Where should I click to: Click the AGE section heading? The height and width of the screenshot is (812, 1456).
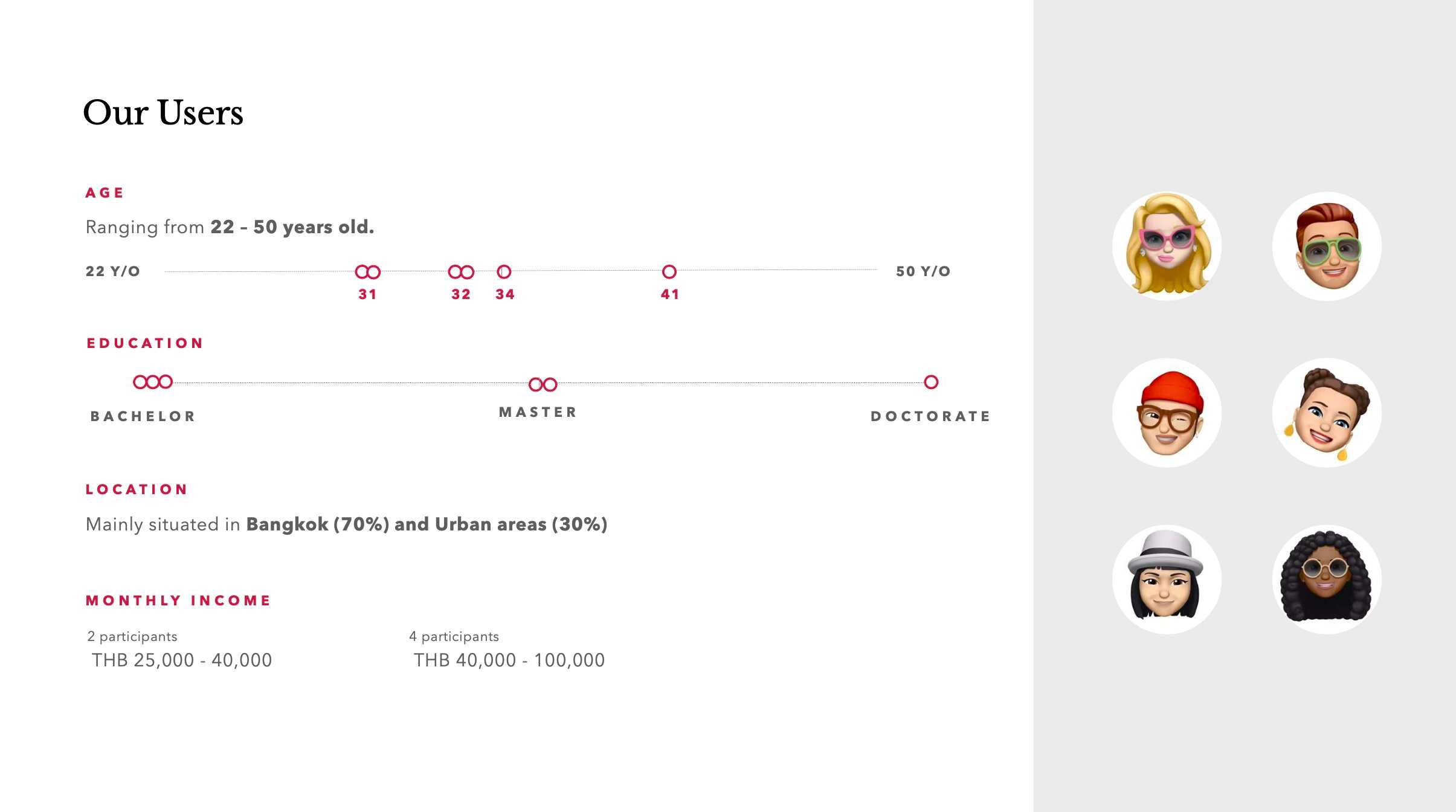click(105, 193)
